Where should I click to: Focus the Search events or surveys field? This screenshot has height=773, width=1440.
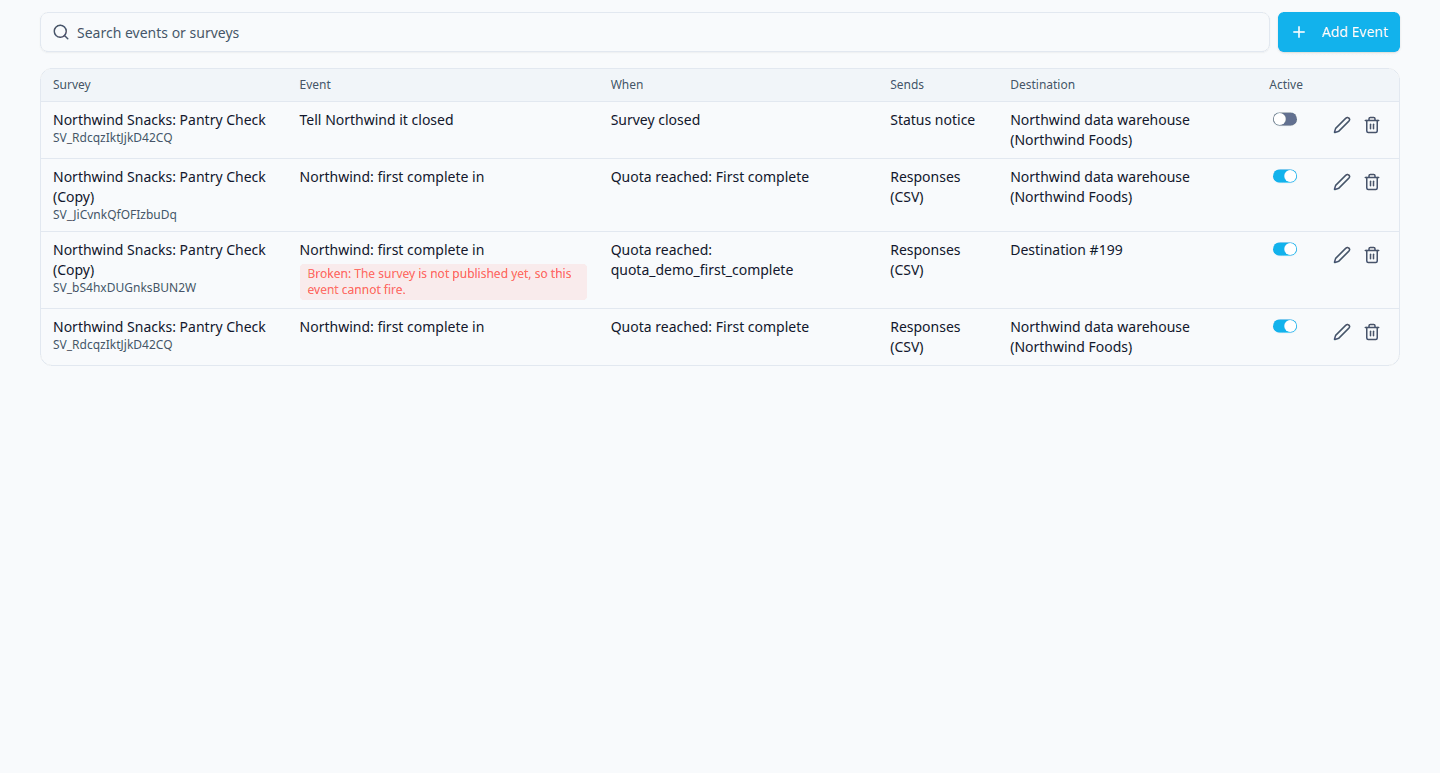[655, 32]
